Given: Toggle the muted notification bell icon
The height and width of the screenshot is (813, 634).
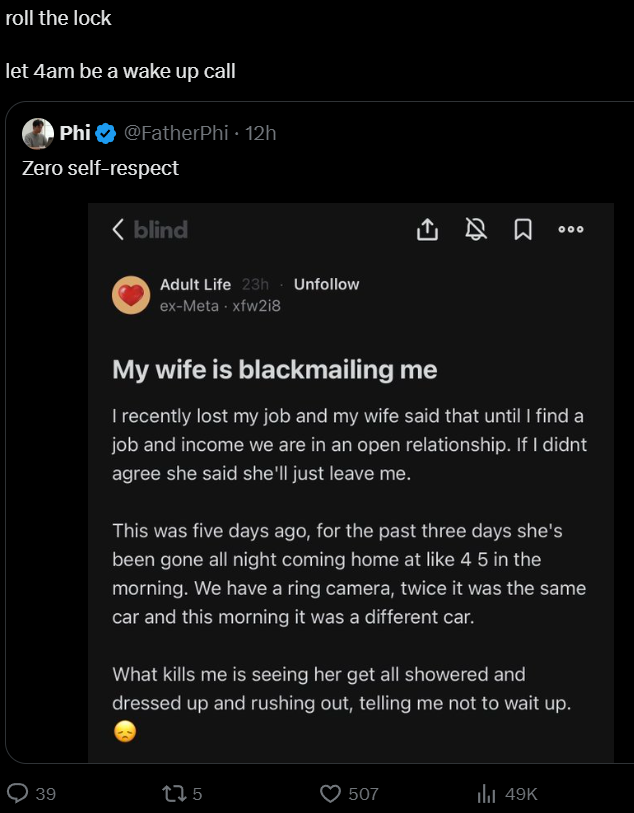Looking at the screenshot, I should (476, 230).
